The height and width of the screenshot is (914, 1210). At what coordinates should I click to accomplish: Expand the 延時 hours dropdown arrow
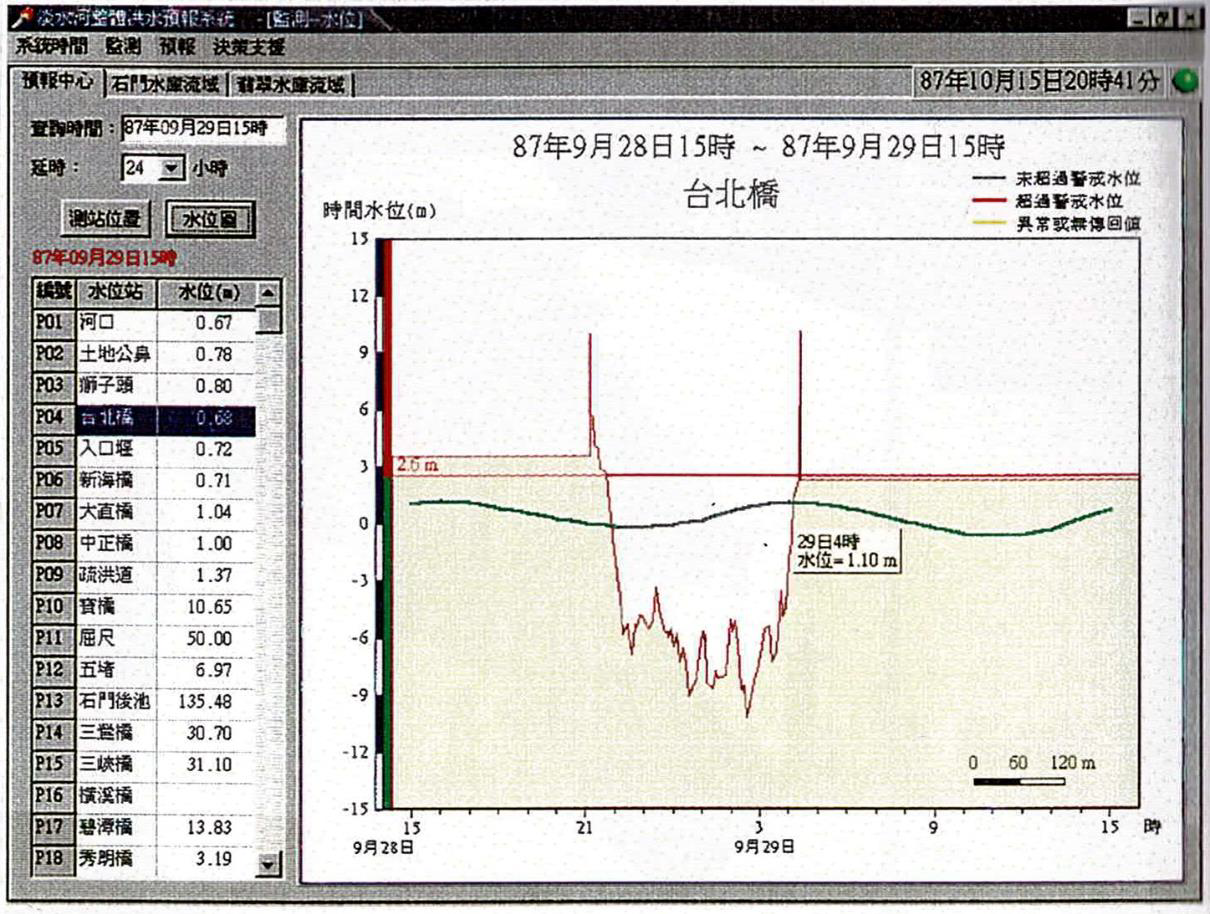point(172,168)
